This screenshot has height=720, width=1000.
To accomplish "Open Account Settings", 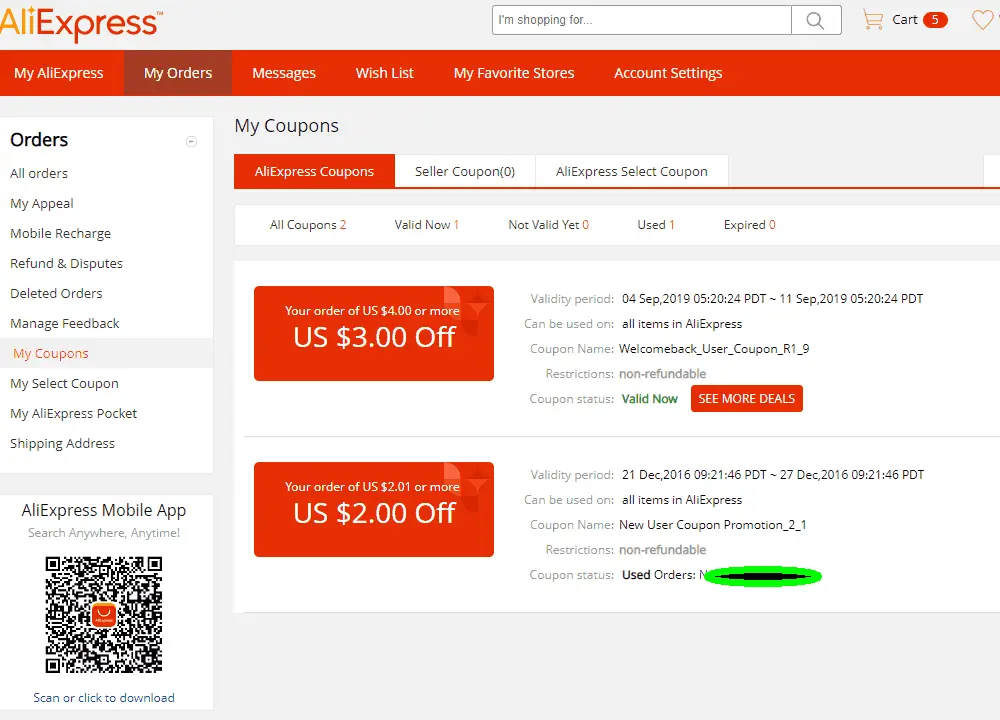I will point(668,73).
